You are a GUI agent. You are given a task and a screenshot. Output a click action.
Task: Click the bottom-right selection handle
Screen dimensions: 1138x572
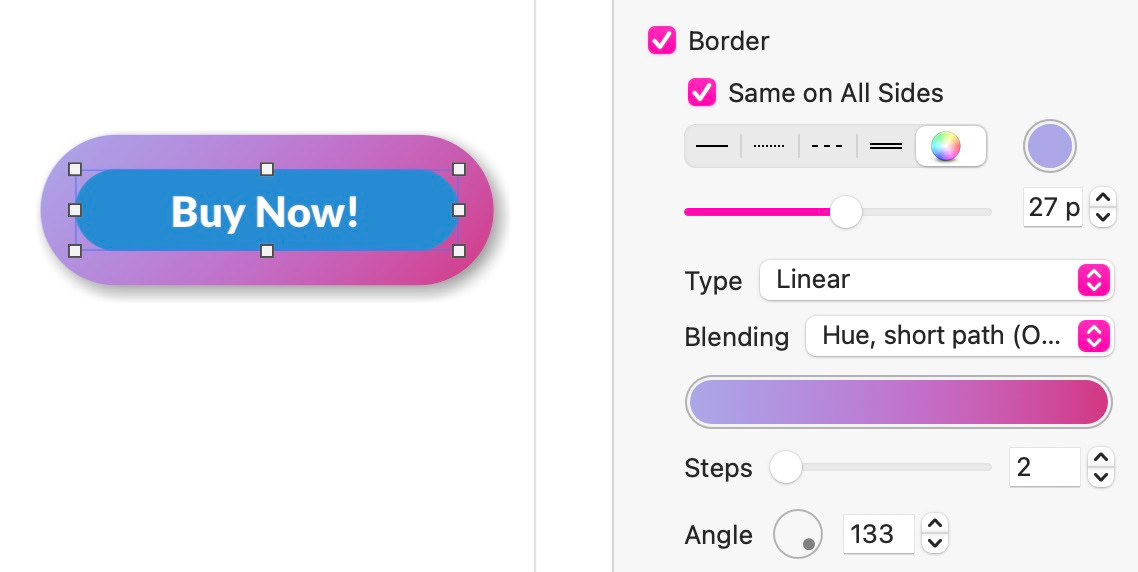click(459, 251)
